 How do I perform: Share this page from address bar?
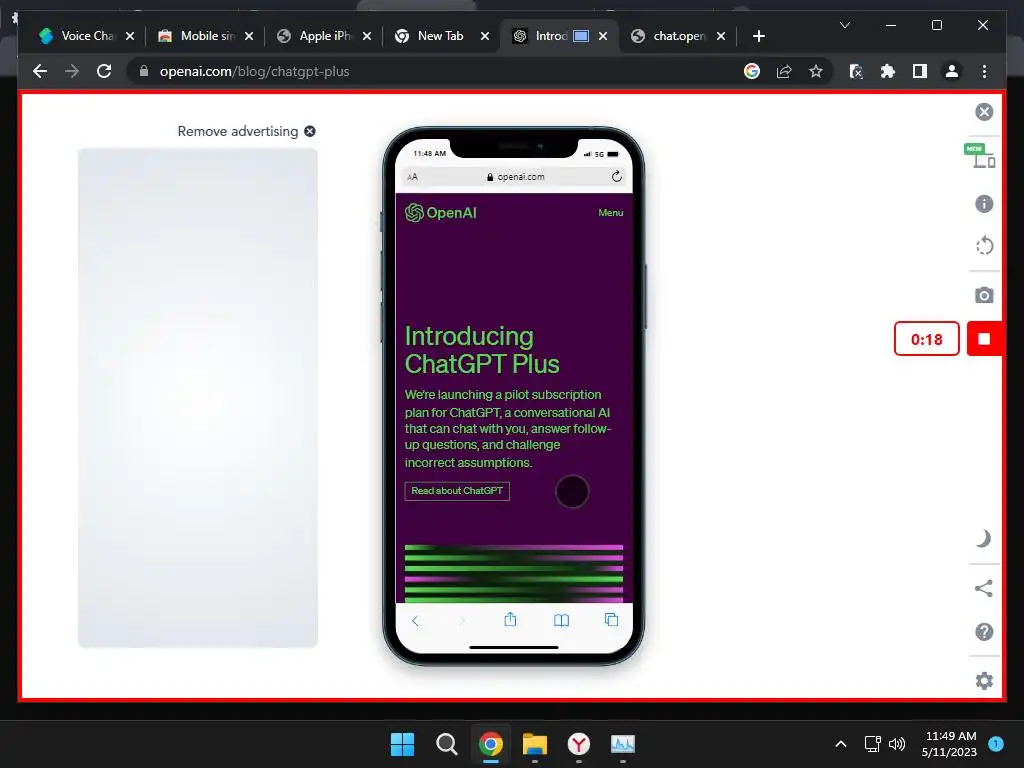click(x=784, y=71)
